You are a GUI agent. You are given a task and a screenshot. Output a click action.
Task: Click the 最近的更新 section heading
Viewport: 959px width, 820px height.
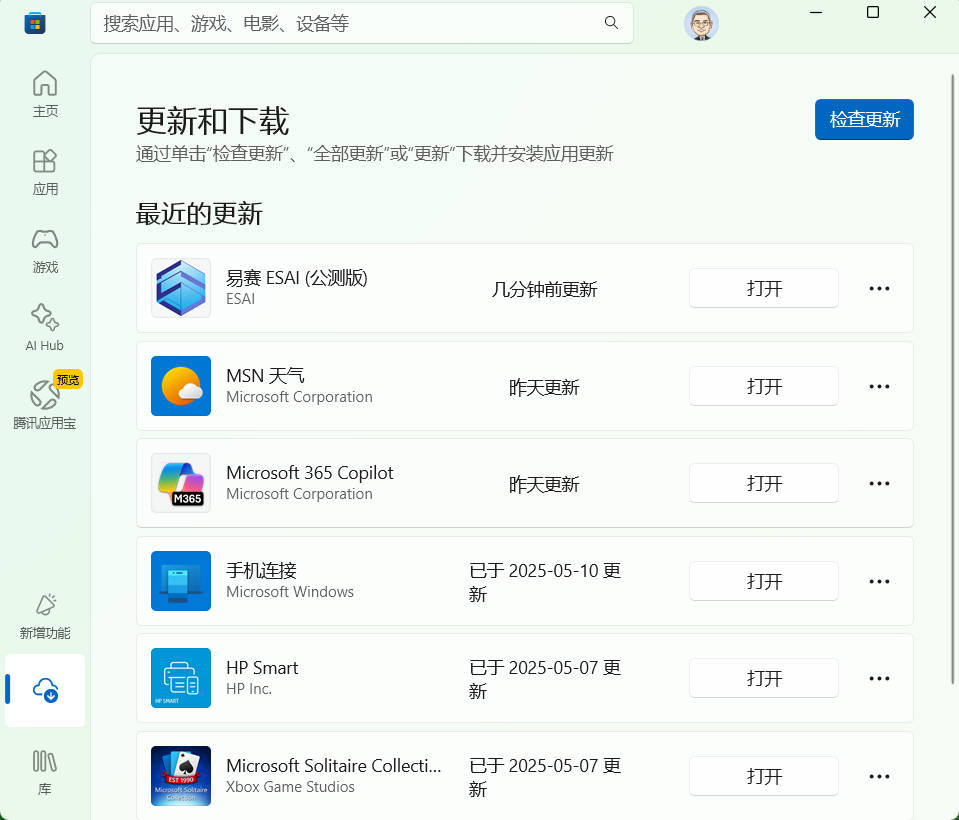199,214
